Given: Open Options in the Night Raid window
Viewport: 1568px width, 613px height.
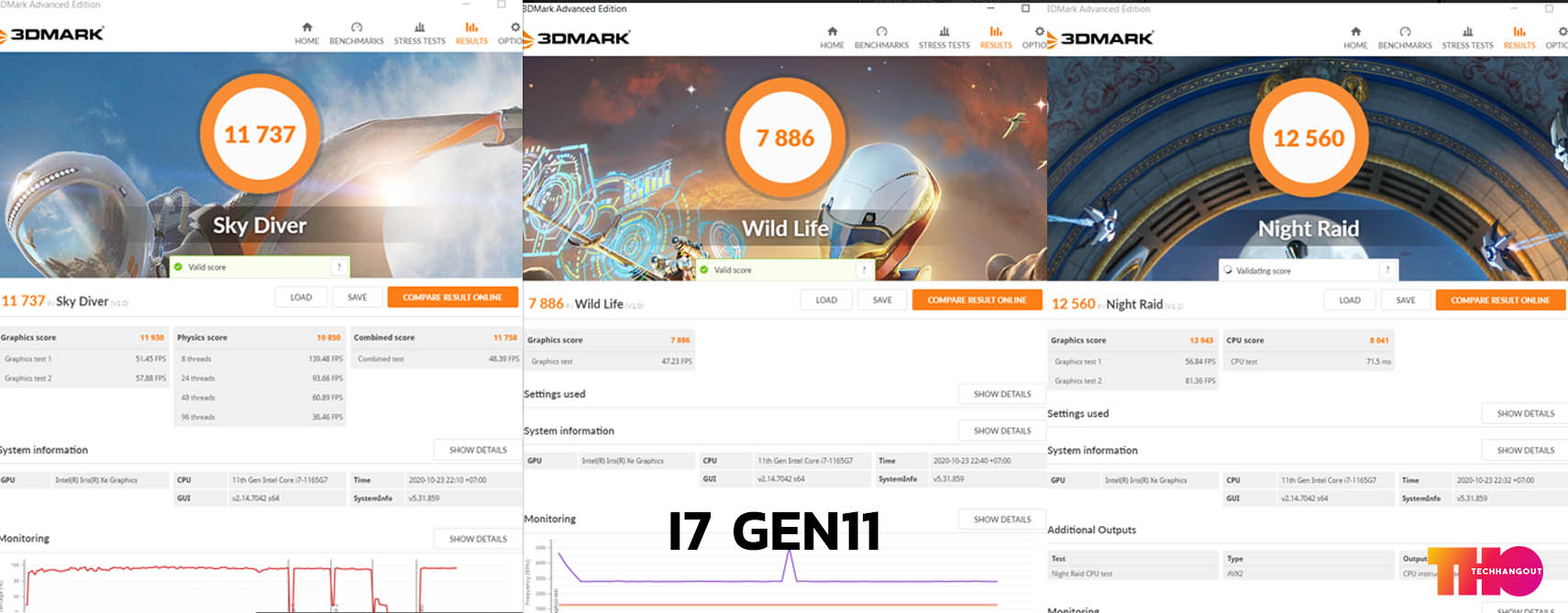Looking at the screenshot, I should (1557, 38).
